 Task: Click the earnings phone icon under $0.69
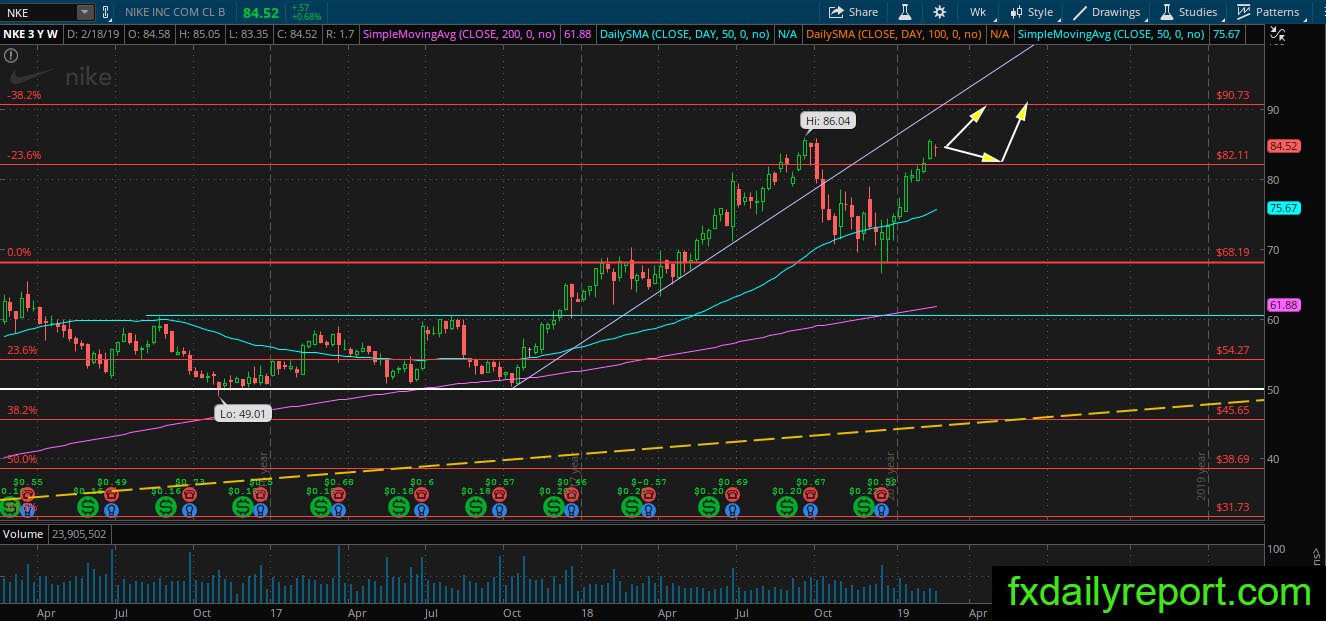pyautogui.click(x=733, y=494)
